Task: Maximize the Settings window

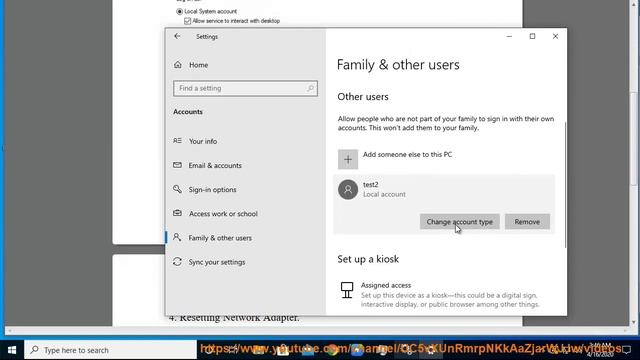Action: click(x=532, y=36)
